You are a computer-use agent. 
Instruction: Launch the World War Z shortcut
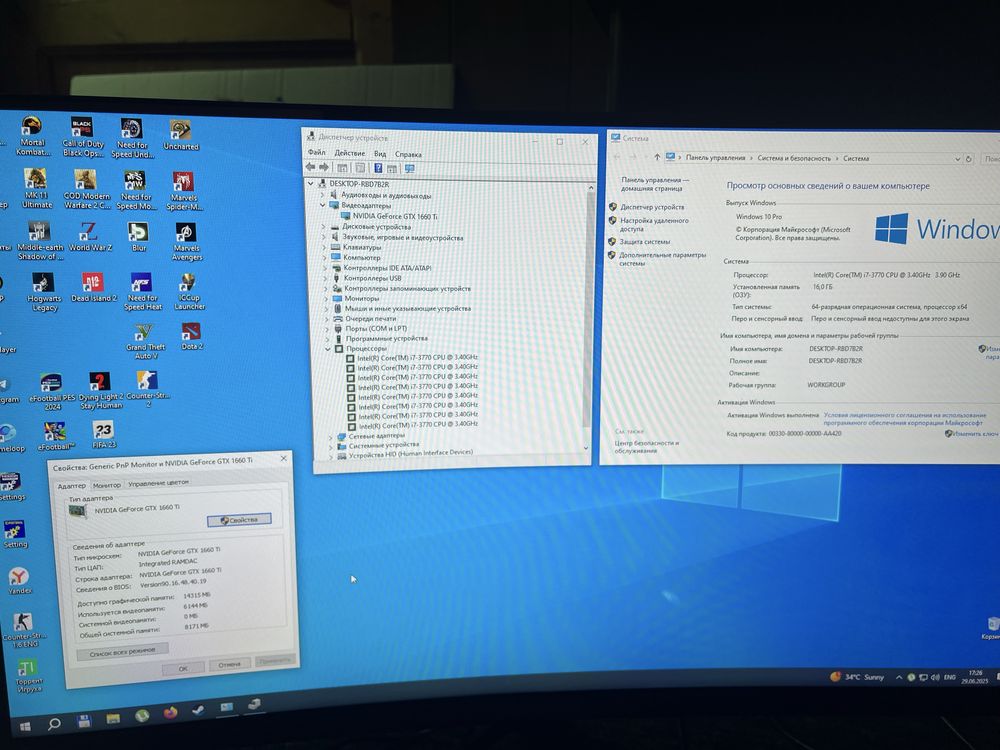pyautogui.click(x=90, y=236)
